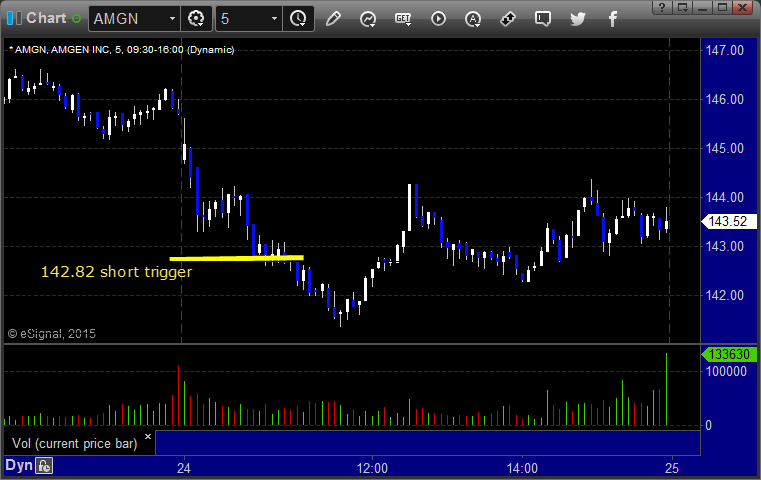Viewport: 761px width, 480px height.
Task: Maximize the chart window
Action: click(722, 7)
